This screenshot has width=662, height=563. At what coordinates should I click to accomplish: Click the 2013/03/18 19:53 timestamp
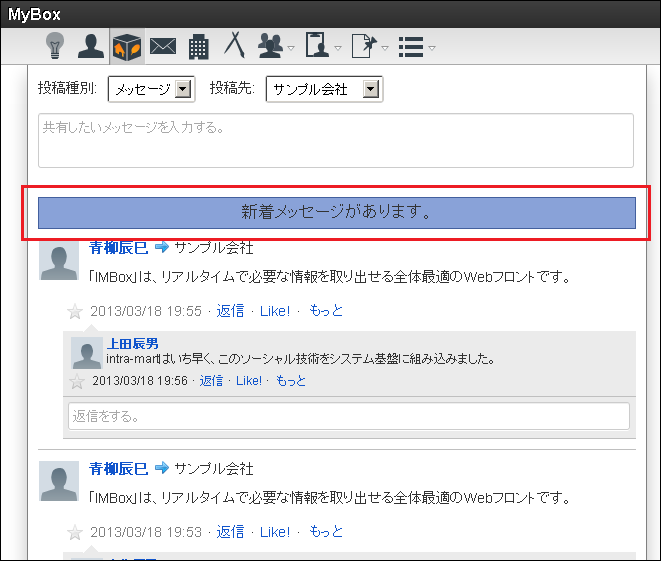146,532
